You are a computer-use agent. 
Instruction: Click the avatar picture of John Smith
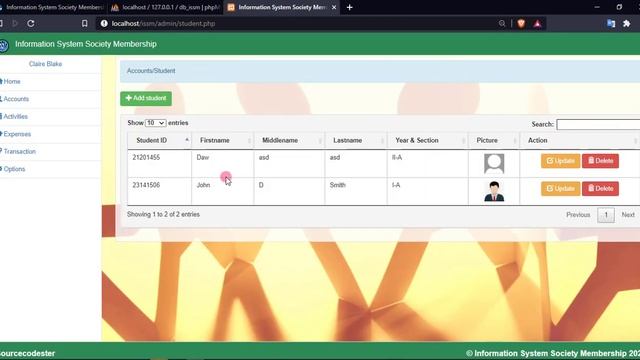click(494, 191)
